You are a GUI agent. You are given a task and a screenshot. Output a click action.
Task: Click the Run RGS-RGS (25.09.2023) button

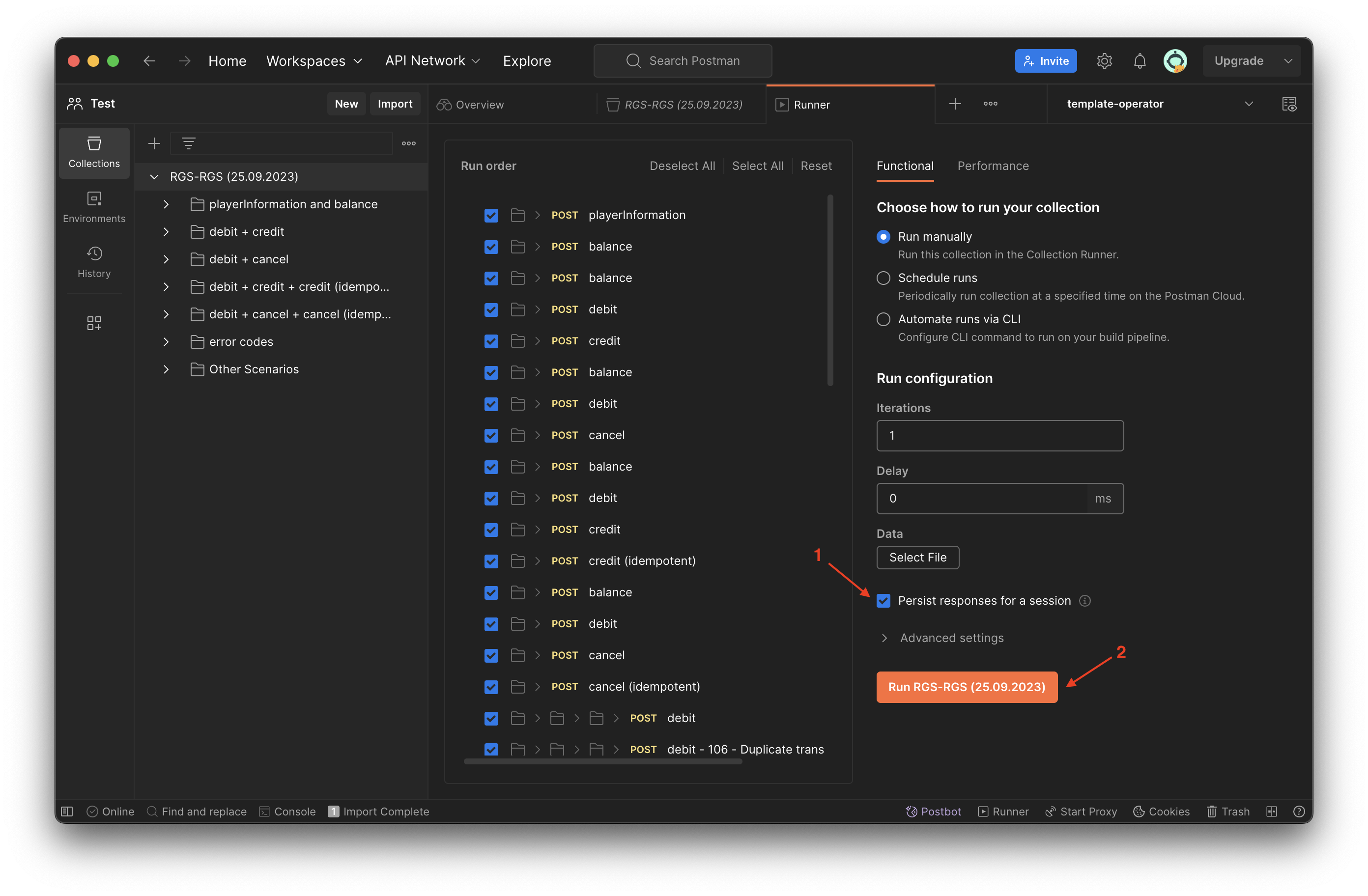966,687
